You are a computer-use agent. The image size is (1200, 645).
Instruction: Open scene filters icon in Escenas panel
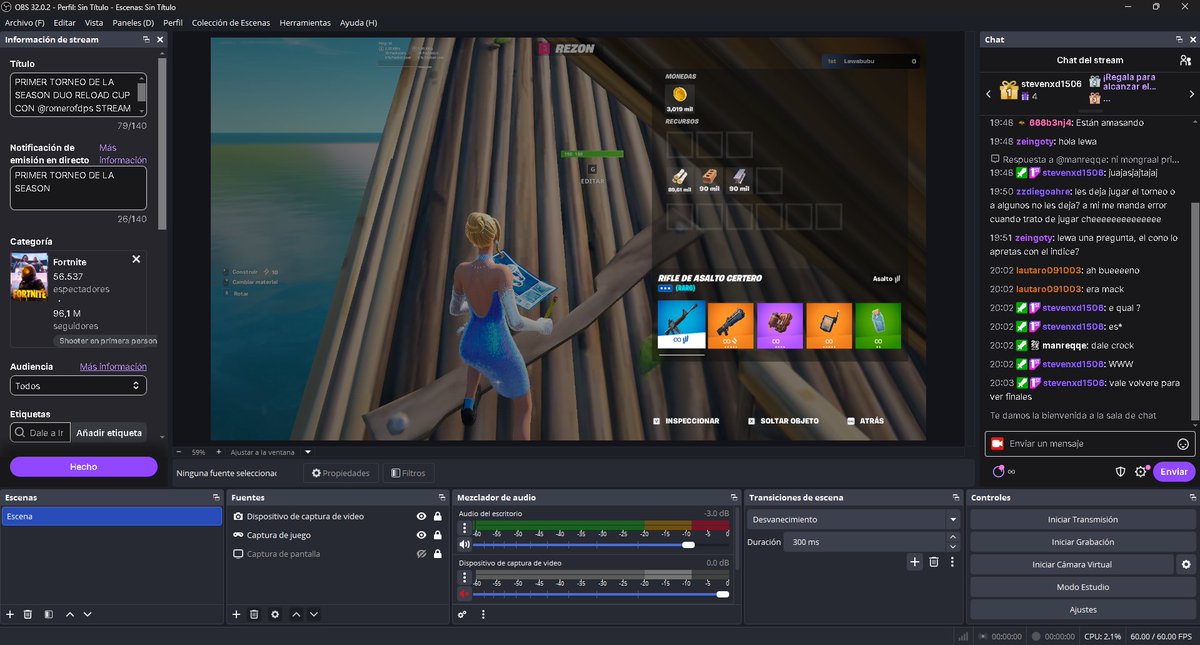[x=48, y=614]
